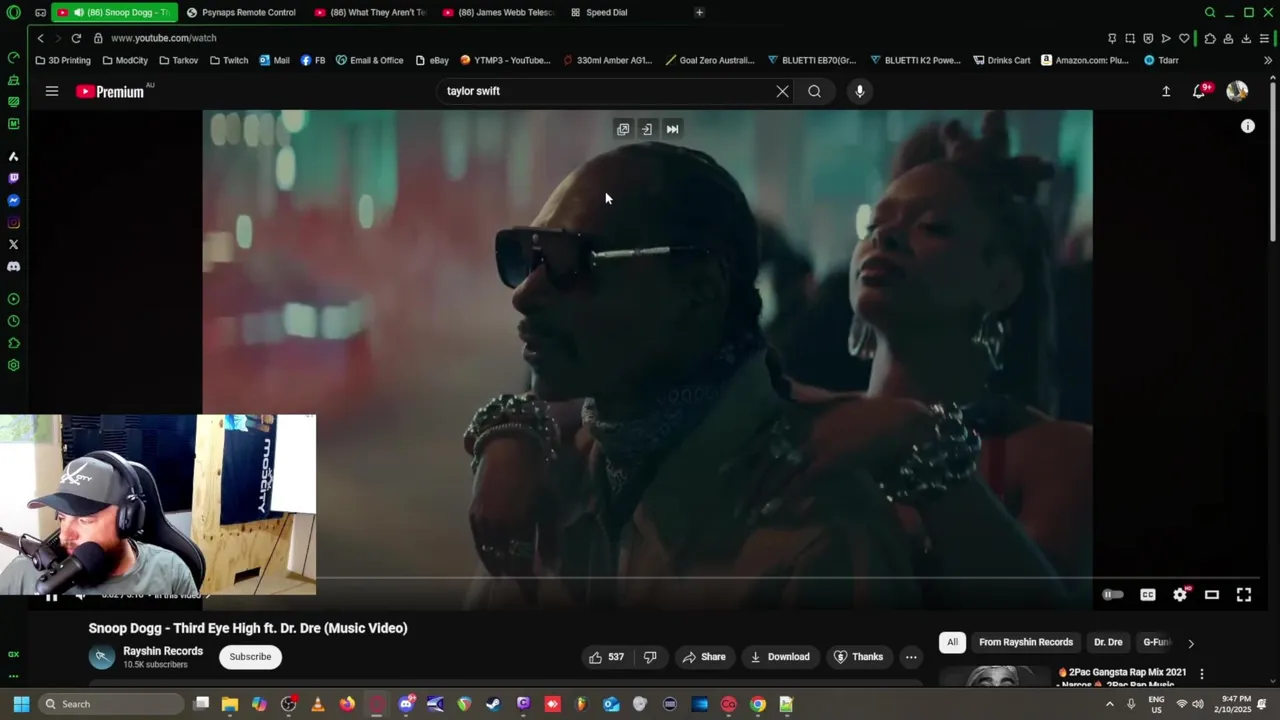Open the sidebar history clock icon

tap(13, 321)
